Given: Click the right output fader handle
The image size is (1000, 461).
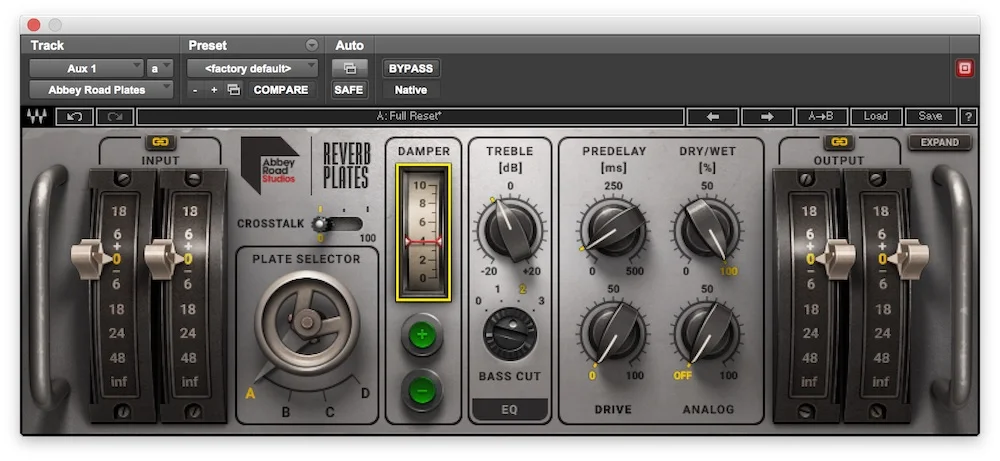Looking at the screenshot, I should click(908, 259).
